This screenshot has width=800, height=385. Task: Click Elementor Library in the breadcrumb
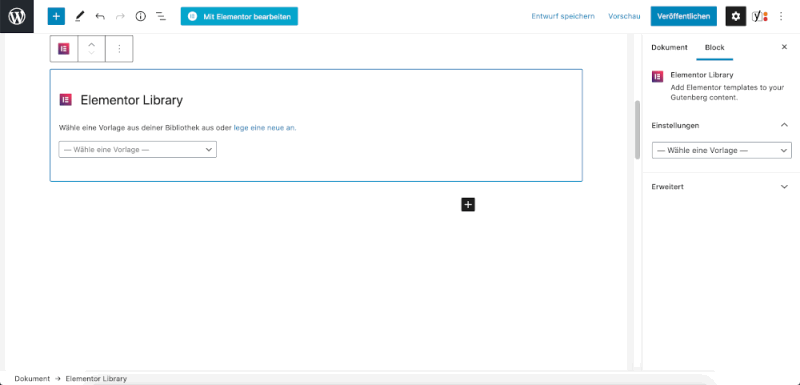pos(96,379)
